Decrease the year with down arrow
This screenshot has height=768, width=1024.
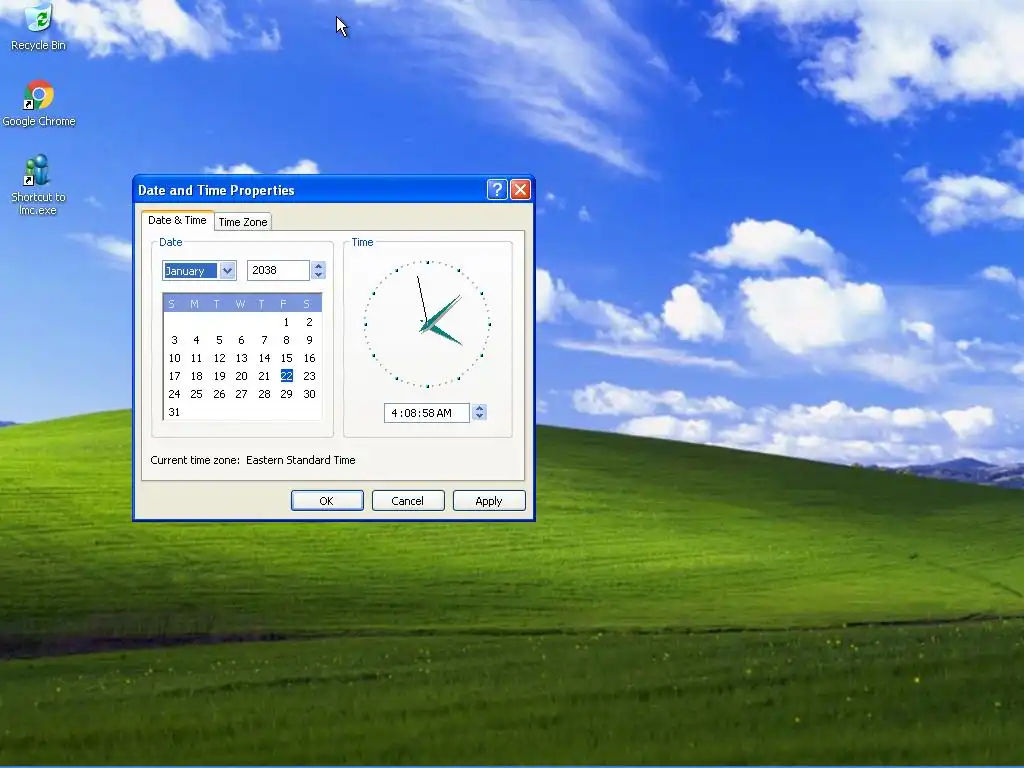pos(318,275)
